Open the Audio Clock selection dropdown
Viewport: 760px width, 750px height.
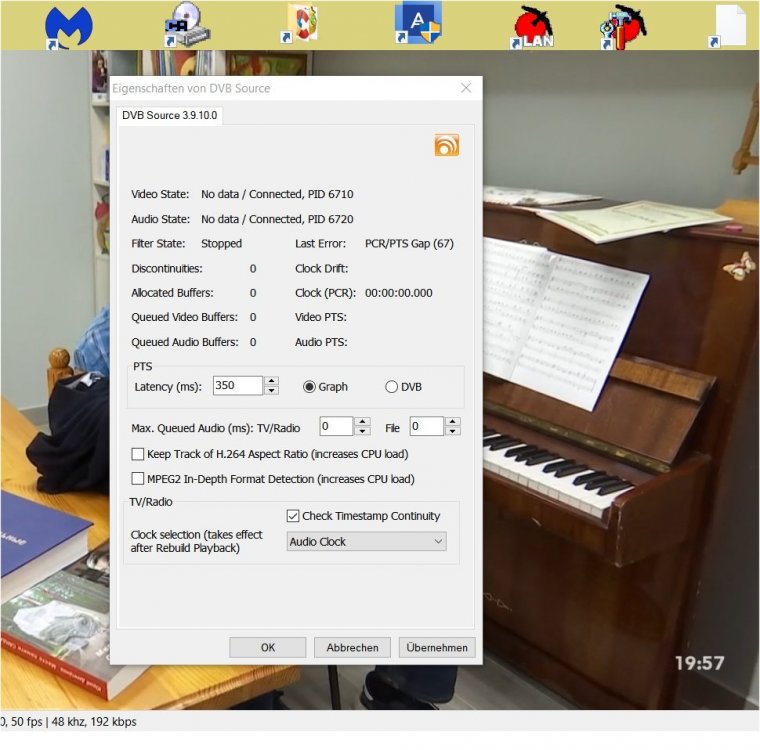(x=366, y=541)
